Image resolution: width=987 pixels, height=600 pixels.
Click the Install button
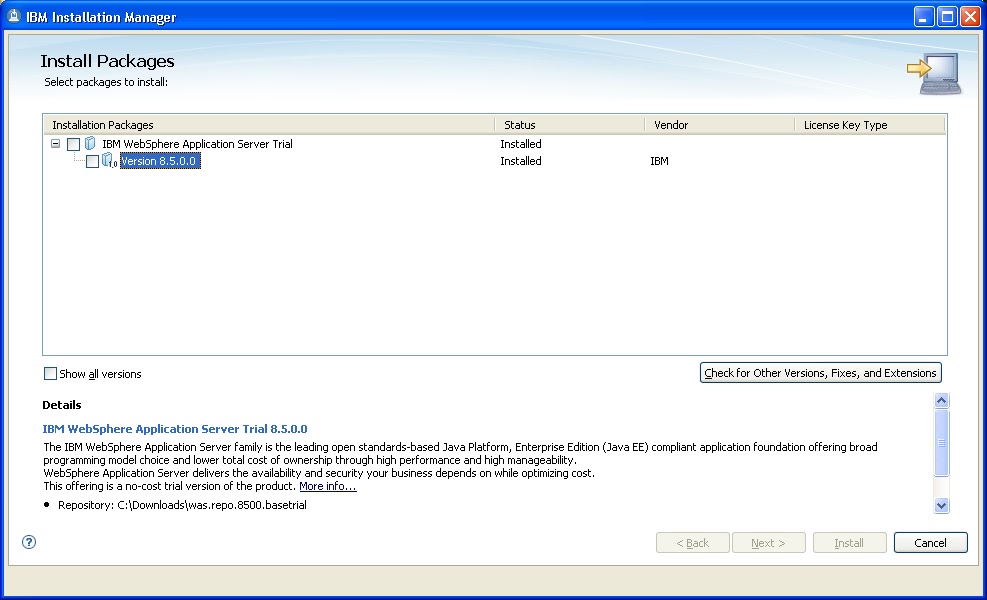click(x=849, y=543)
